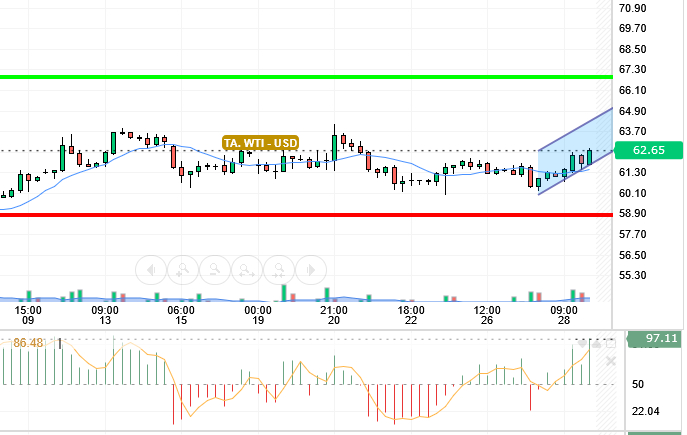This screenshot has height=435, width=687.
Task: Maximize the indicator pane
Action: 610,344
